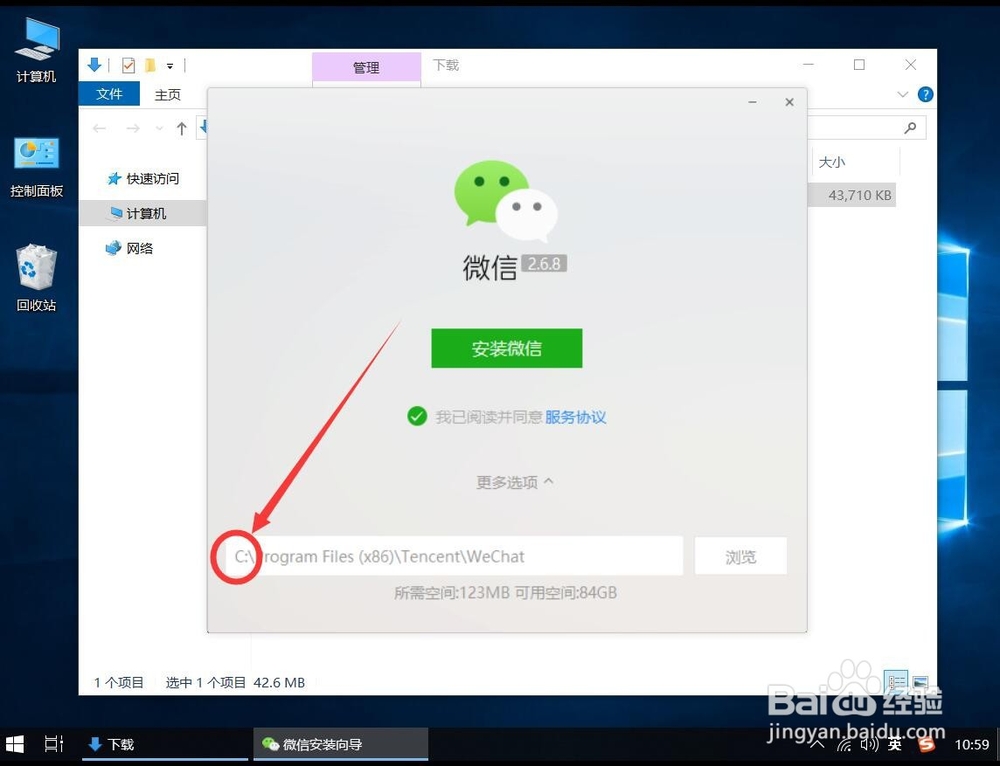Click the 大小 column header
The image size is (1000, 766).
coord(832,162)
